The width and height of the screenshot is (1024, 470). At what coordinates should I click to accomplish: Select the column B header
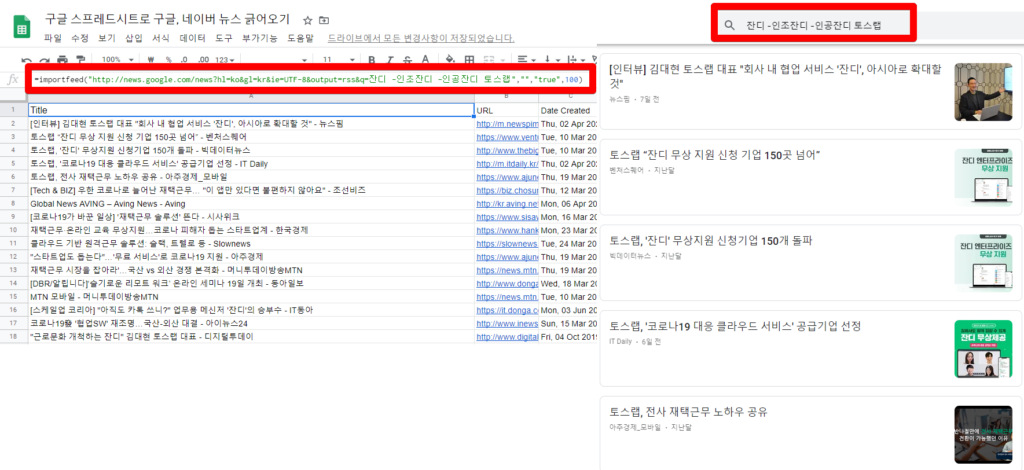click(507, 96)
